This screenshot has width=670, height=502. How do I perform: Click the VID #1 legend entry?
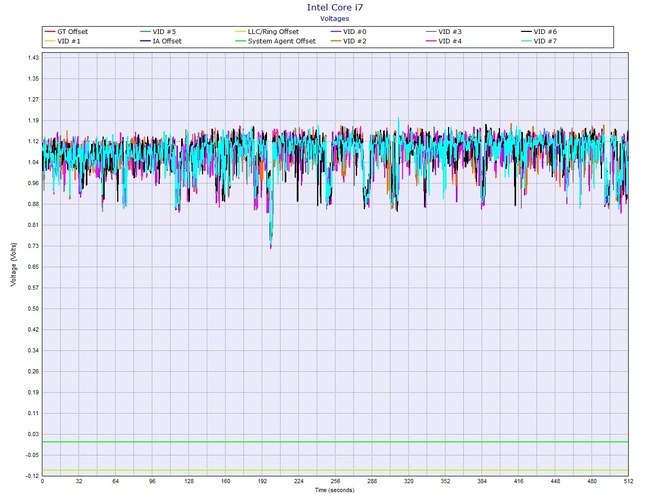tap(63, 41)
